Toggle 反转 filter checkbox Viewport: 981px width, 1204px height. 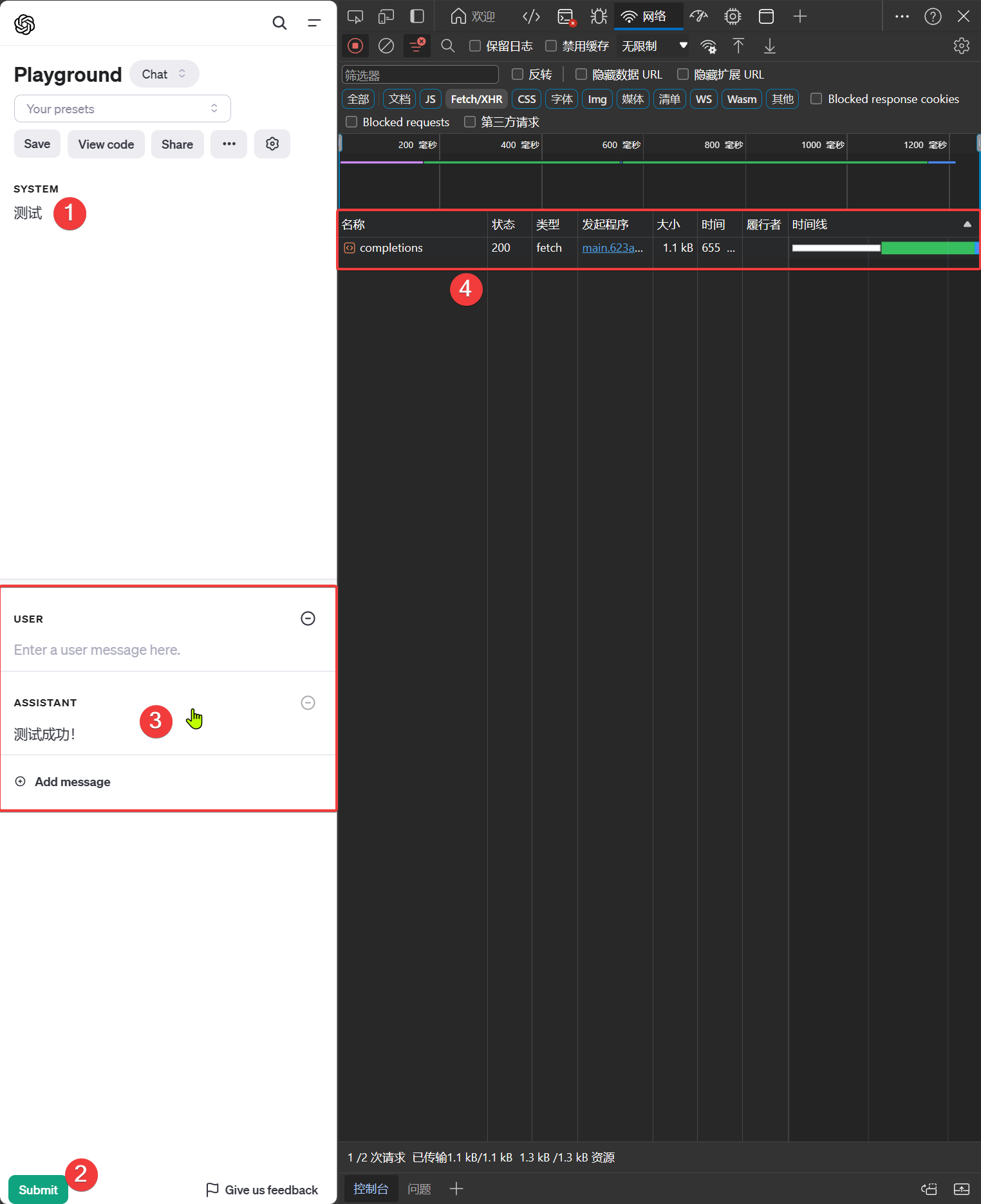pyautogui.click(x=518, y=74)
